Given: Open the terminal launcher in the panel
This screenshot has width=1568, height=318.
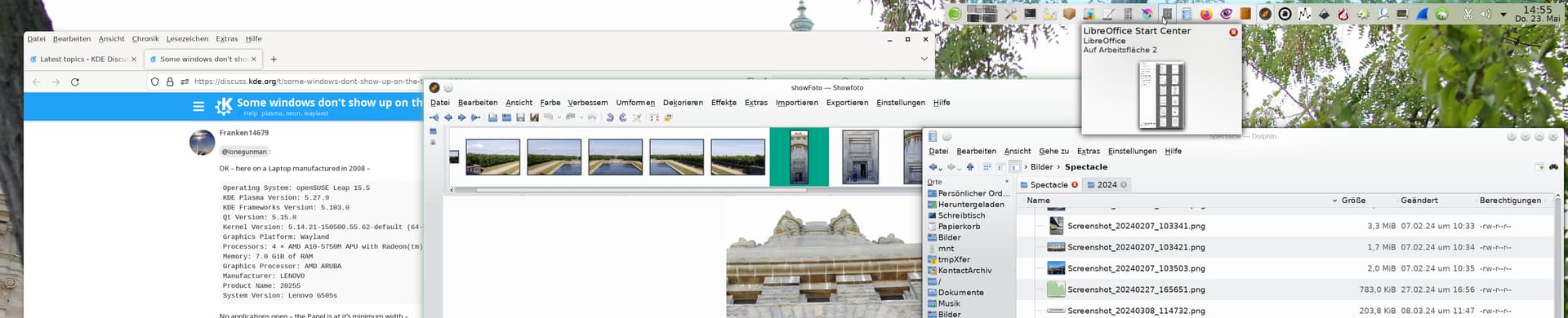Looking at the screenshot, I should pyautogui.click(x=1030, y=14).
